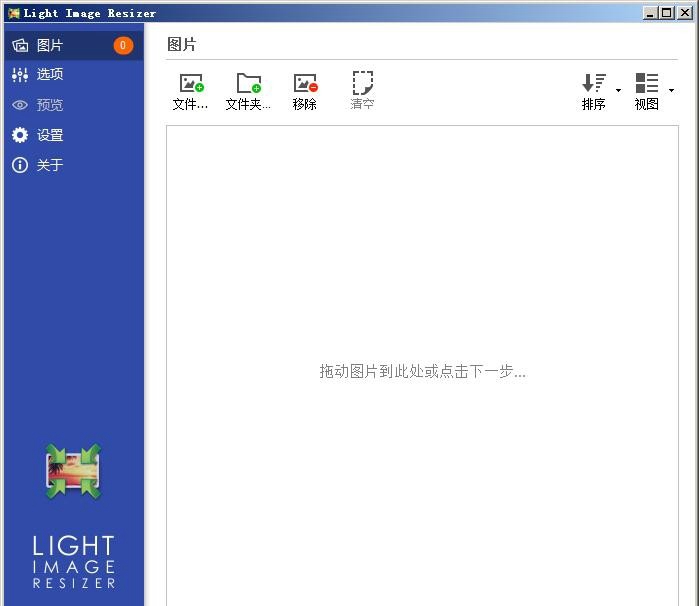The width and height of the screenshot is (699, 606).
Task: Click the 清空 (Clear) dashed page icon
Action: (x=362, y=83)
